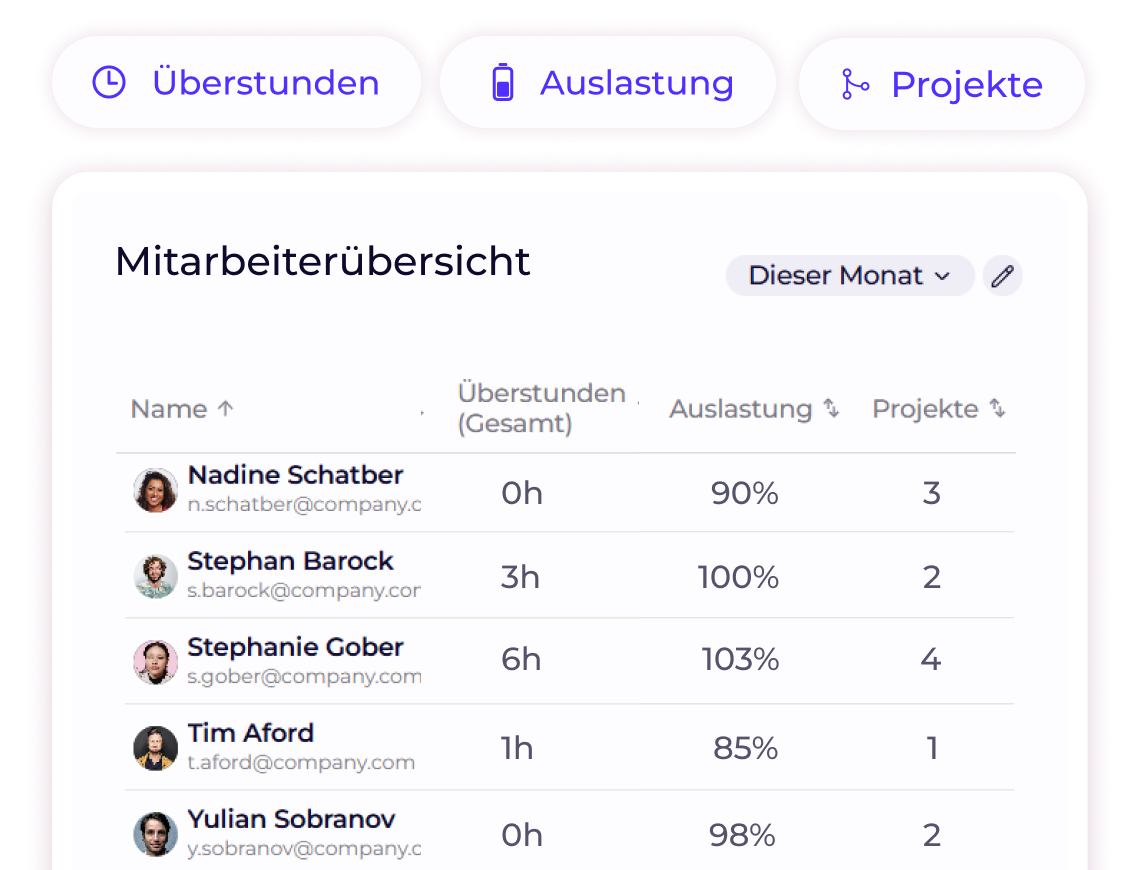The width and height of the screenshot is (1140, 870).
Task: Click the Projekte sort arrows icon
Action: coord(997,408)
